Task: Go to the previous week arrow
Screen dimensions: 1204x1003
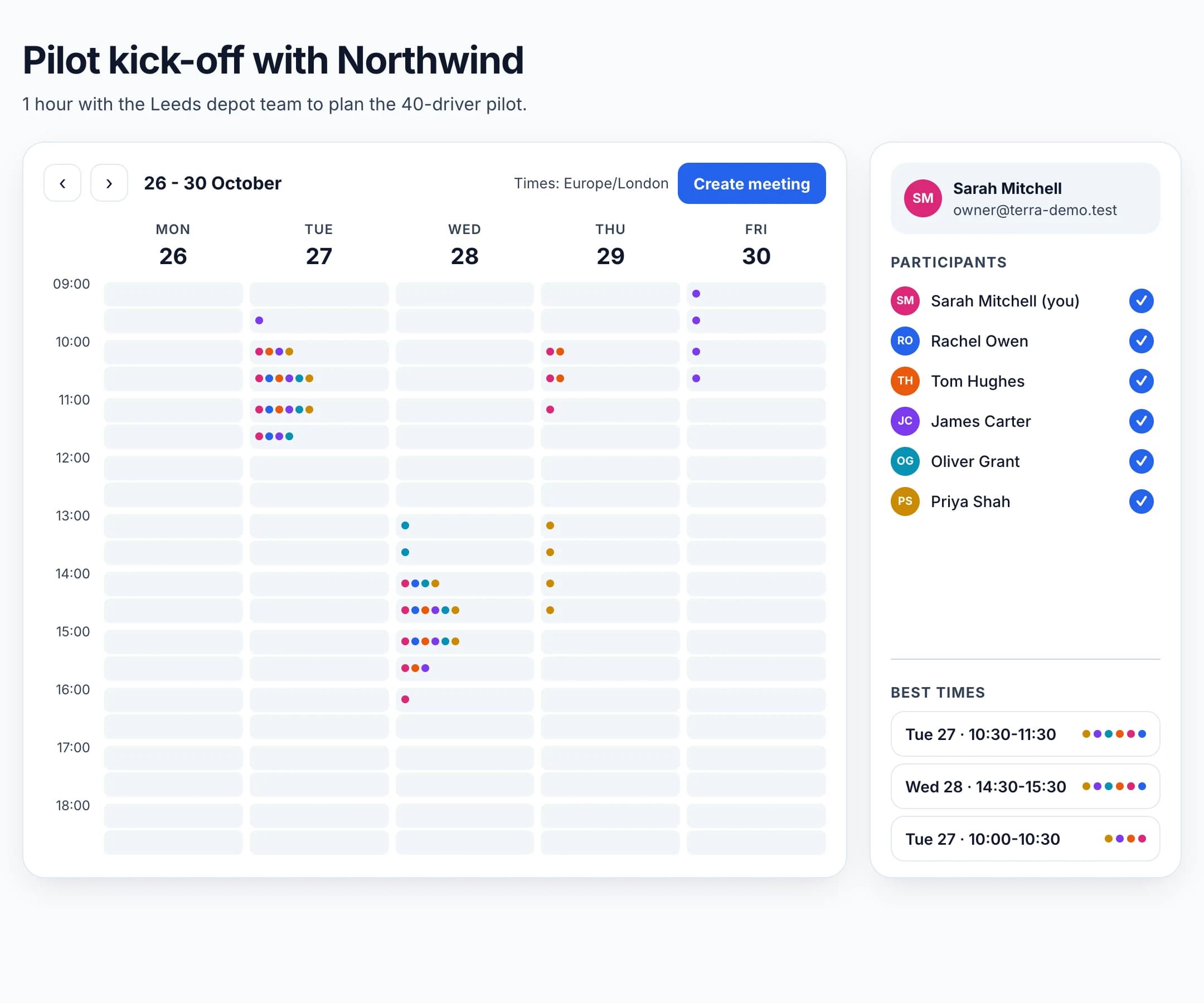Action: [x=62, y=183]
